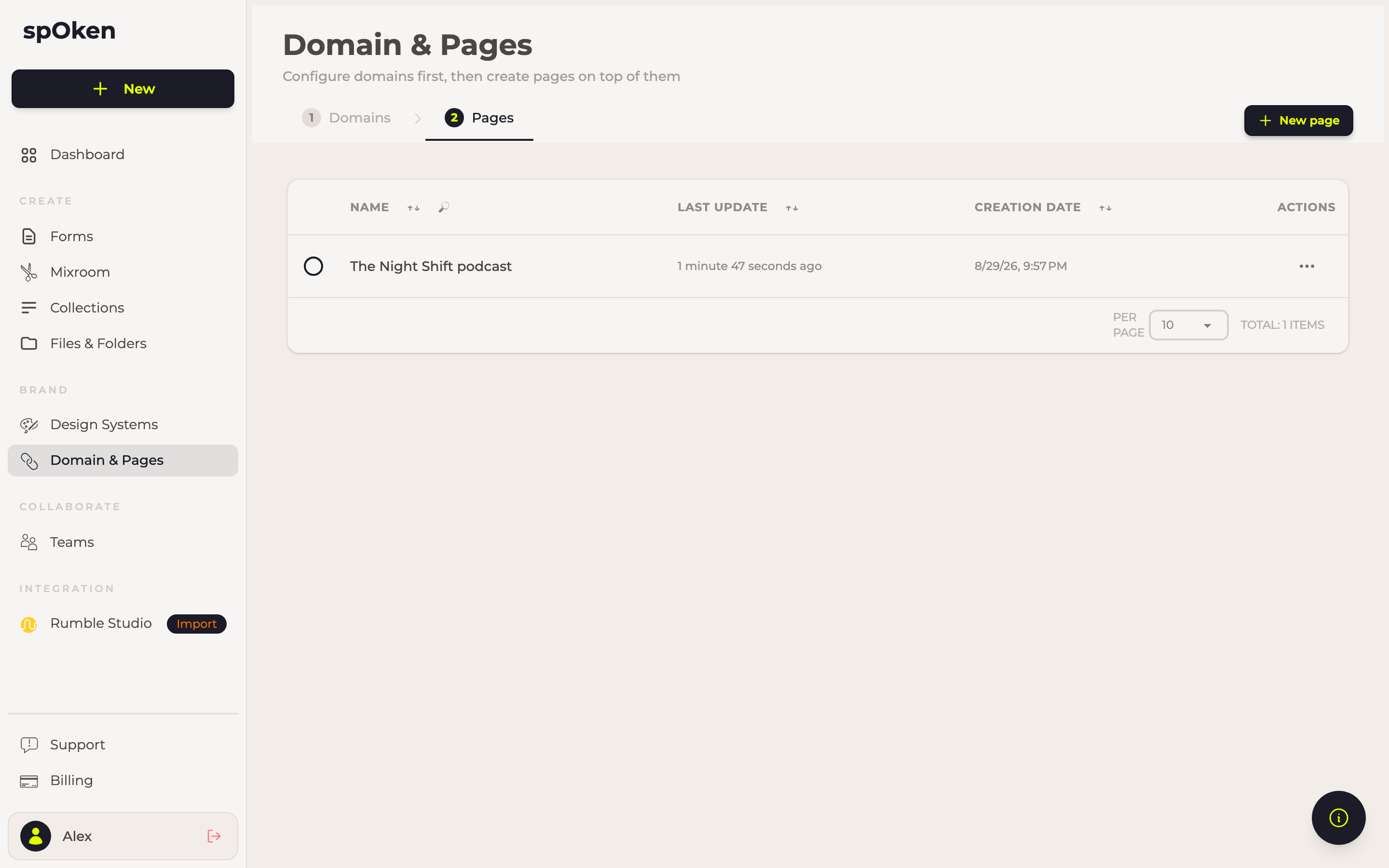
Task: Click the logout icon next to Alex
Action: (x=214, y=837)
